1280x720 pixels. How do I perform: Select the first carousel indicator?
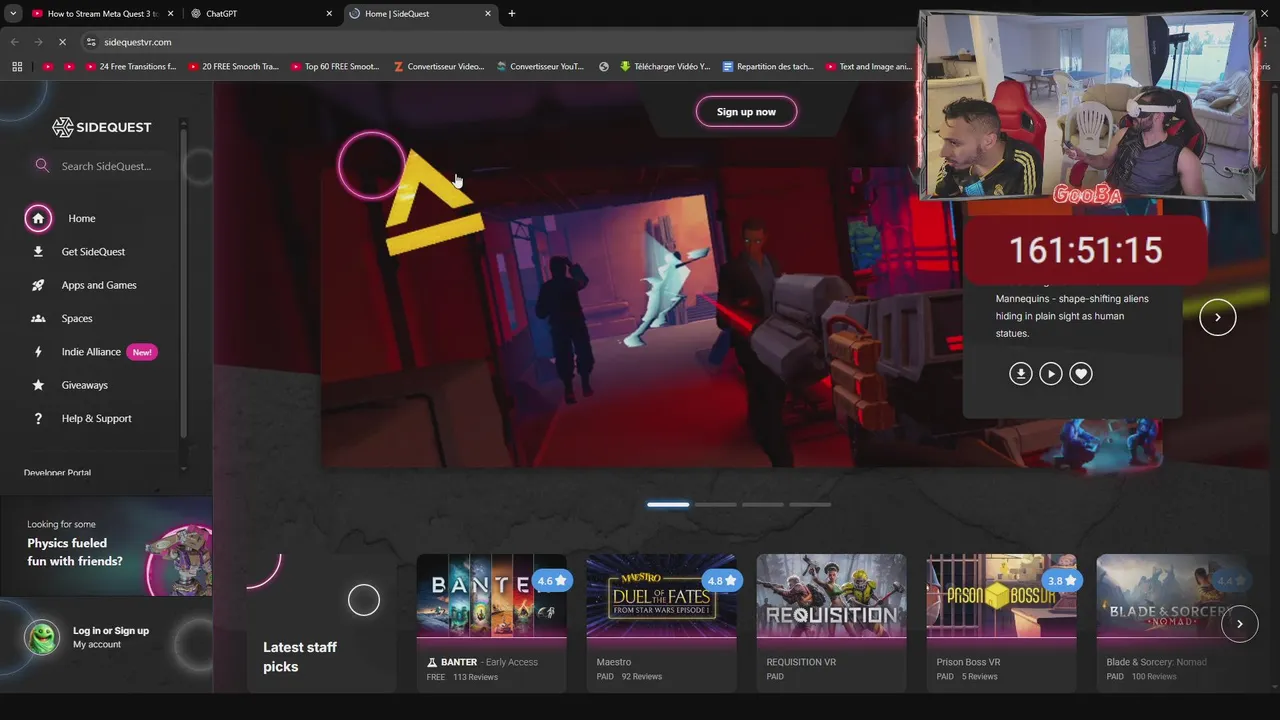668,504
